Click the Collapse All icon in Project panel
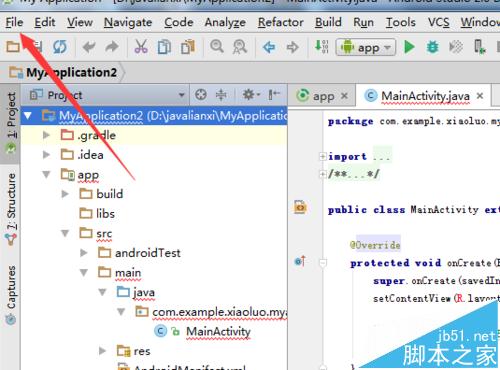500x370 pixels. point(221,95)
